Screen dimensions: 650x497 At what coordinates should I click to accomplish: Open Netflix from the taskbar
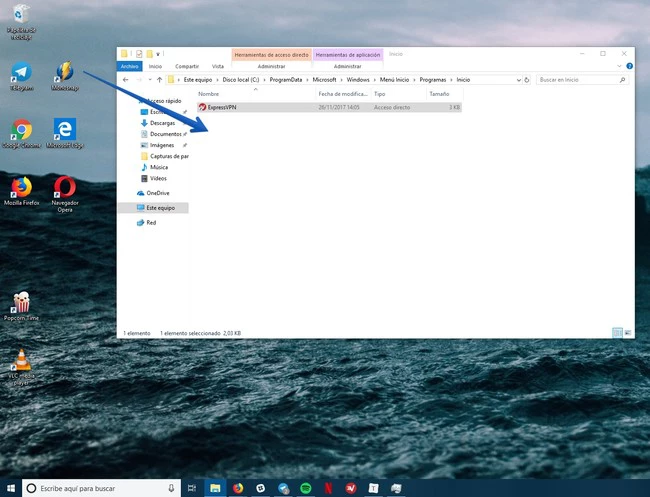tap(328, 488)
